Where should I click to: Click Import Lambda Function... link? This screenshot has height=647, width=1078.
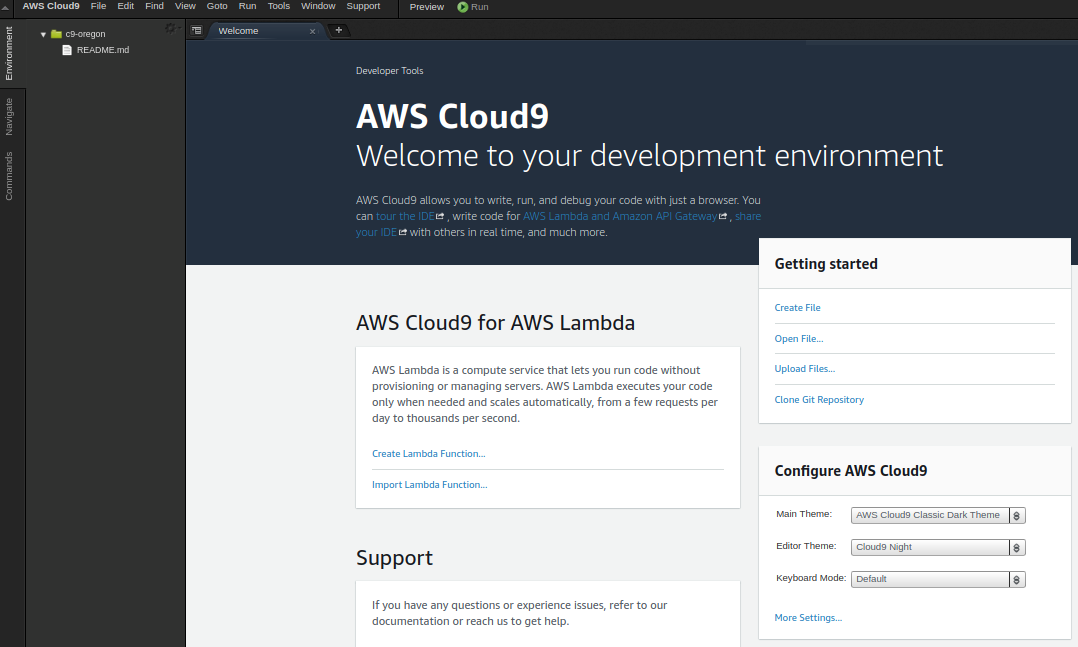click(x=430, y=485)
